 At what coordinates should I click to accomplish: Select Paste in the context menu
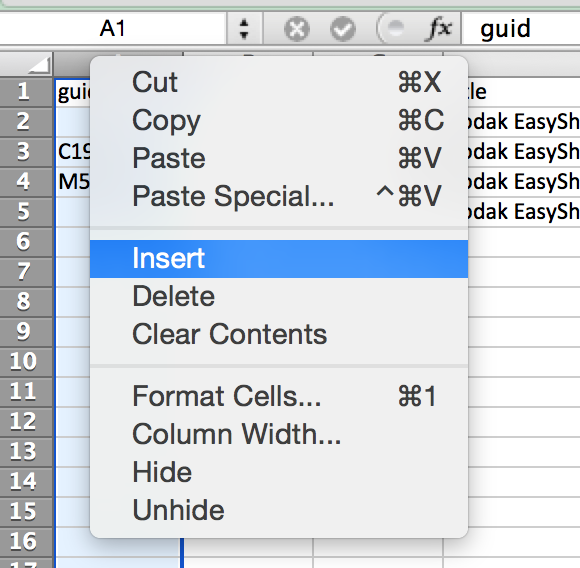pos(279,158)
